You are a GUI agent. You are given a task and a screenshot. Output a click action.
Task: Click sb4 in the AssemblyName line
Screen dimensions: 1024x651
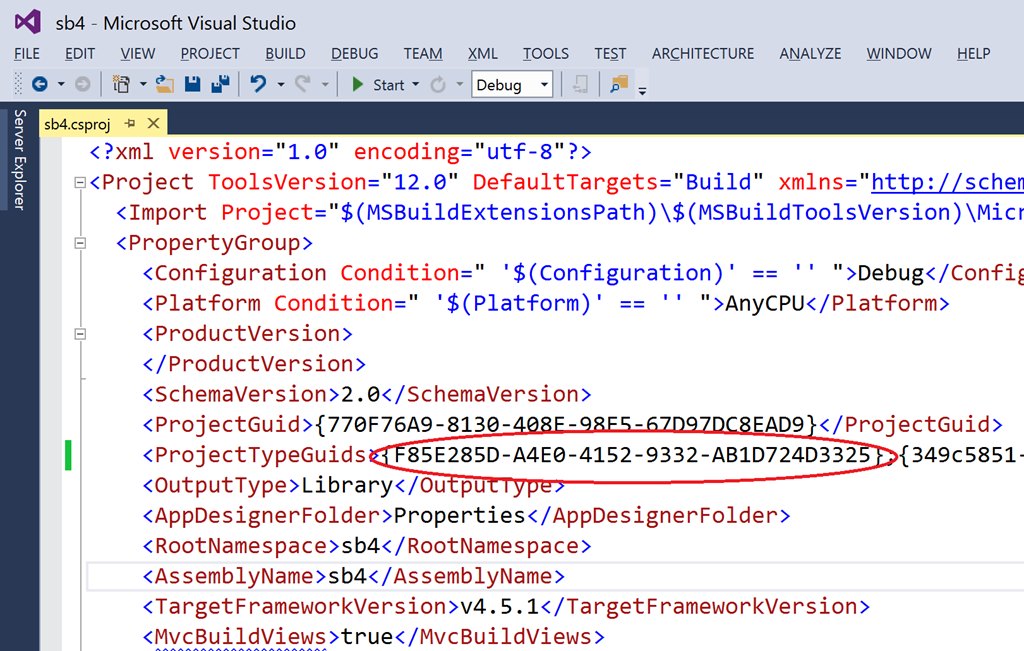tap(347, 576)
